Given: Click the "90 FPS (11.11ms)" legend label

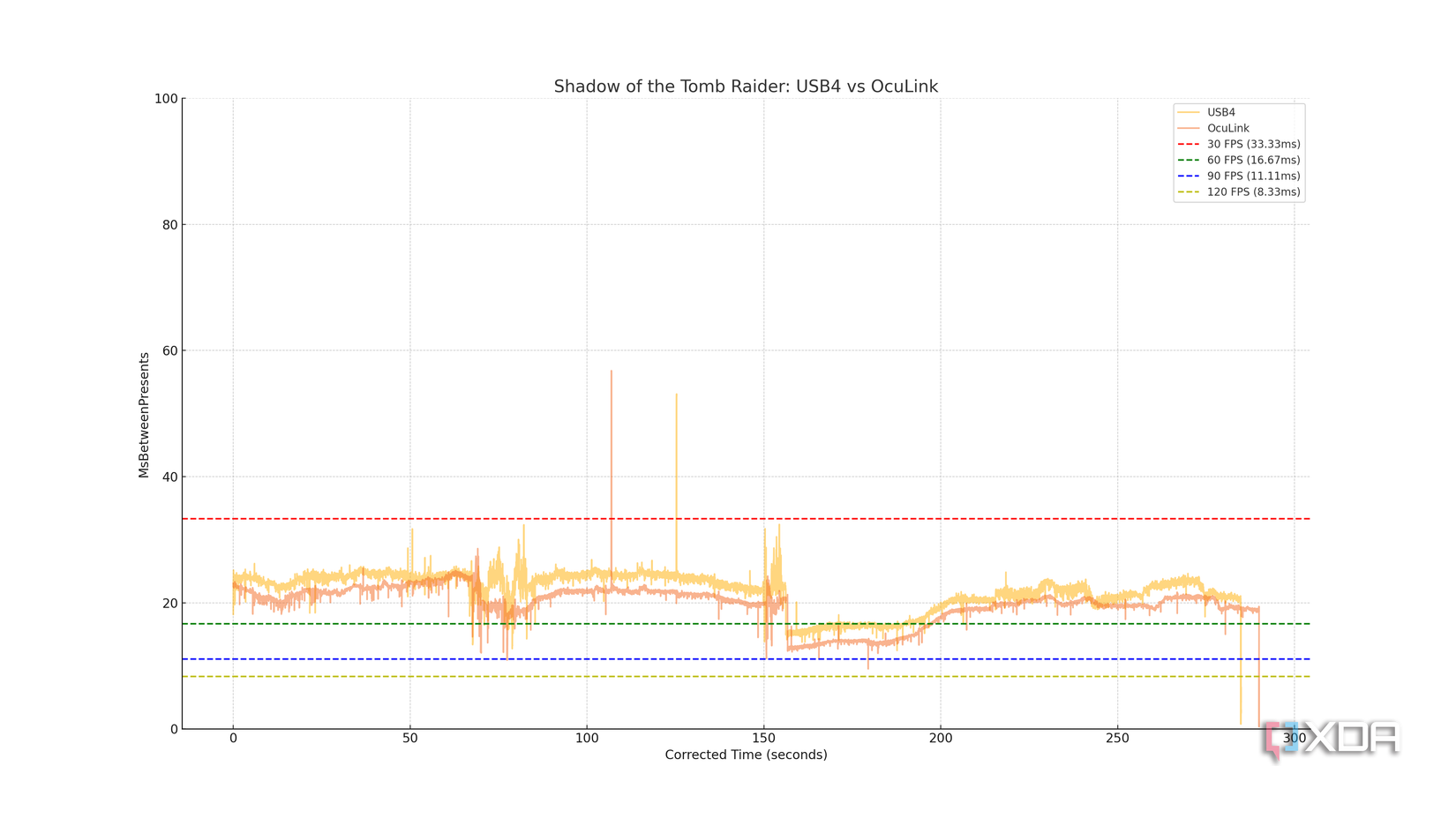Looking at the screenshot, I should (1253, 176).
